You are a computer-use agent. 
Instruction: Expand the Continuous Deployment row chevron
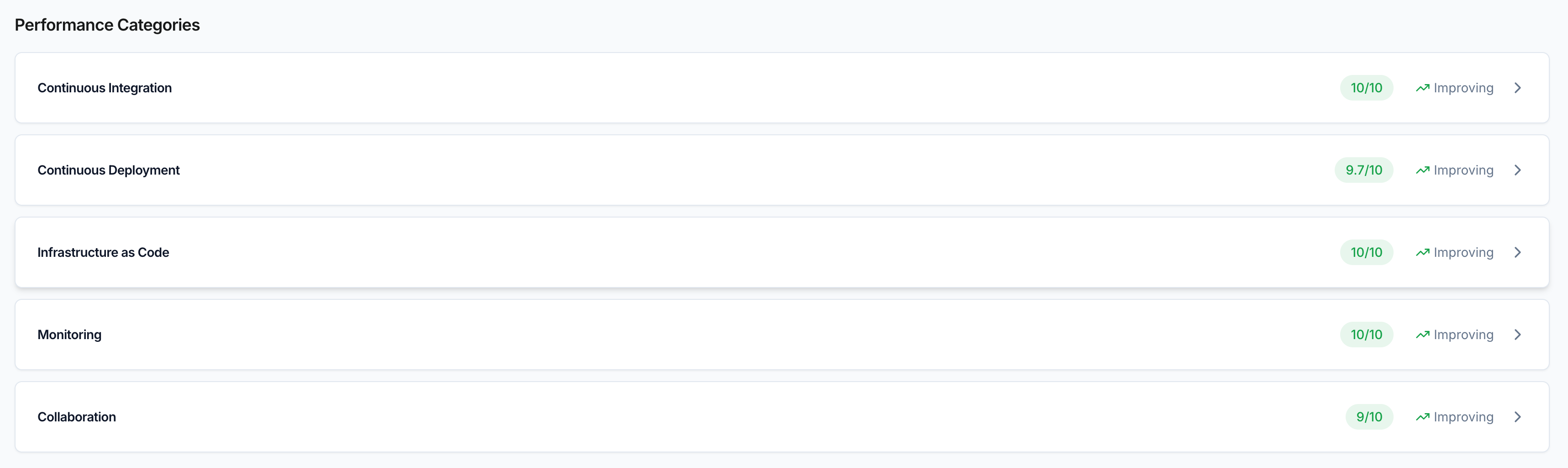(x=1517, y=170)
